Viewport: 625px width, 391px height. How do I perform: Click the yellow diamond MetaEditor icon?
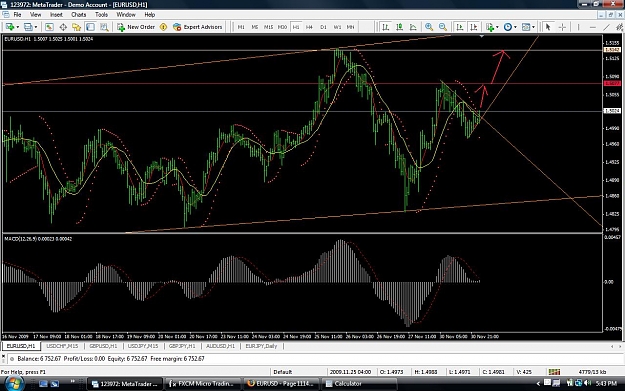click(163, 27)
